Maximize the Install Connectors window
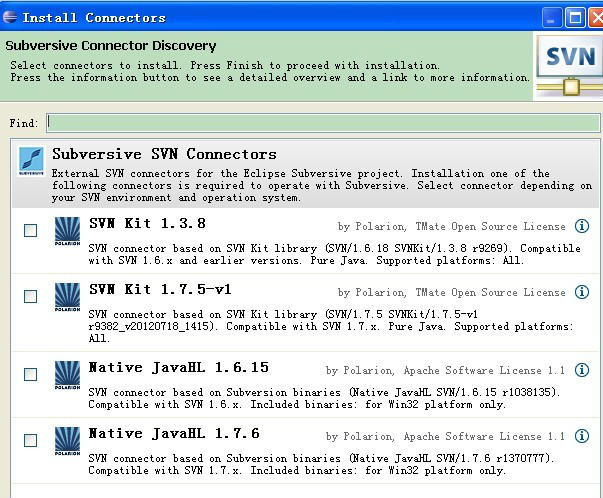Viewport: 603px width, 498px height. [575, 18]
